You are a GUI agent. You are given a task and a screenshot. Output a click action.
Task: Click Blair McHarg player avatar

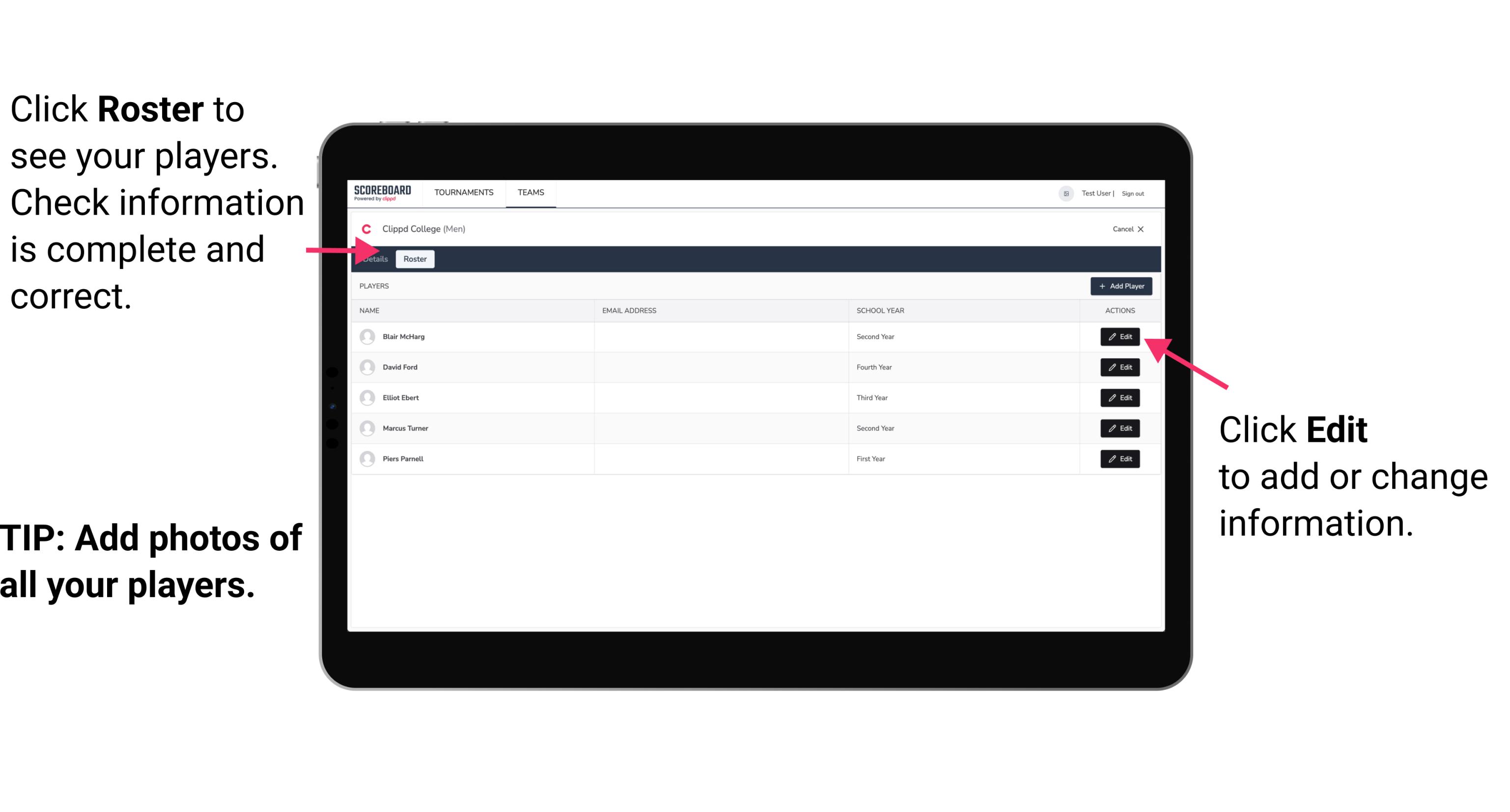[368, 337]
